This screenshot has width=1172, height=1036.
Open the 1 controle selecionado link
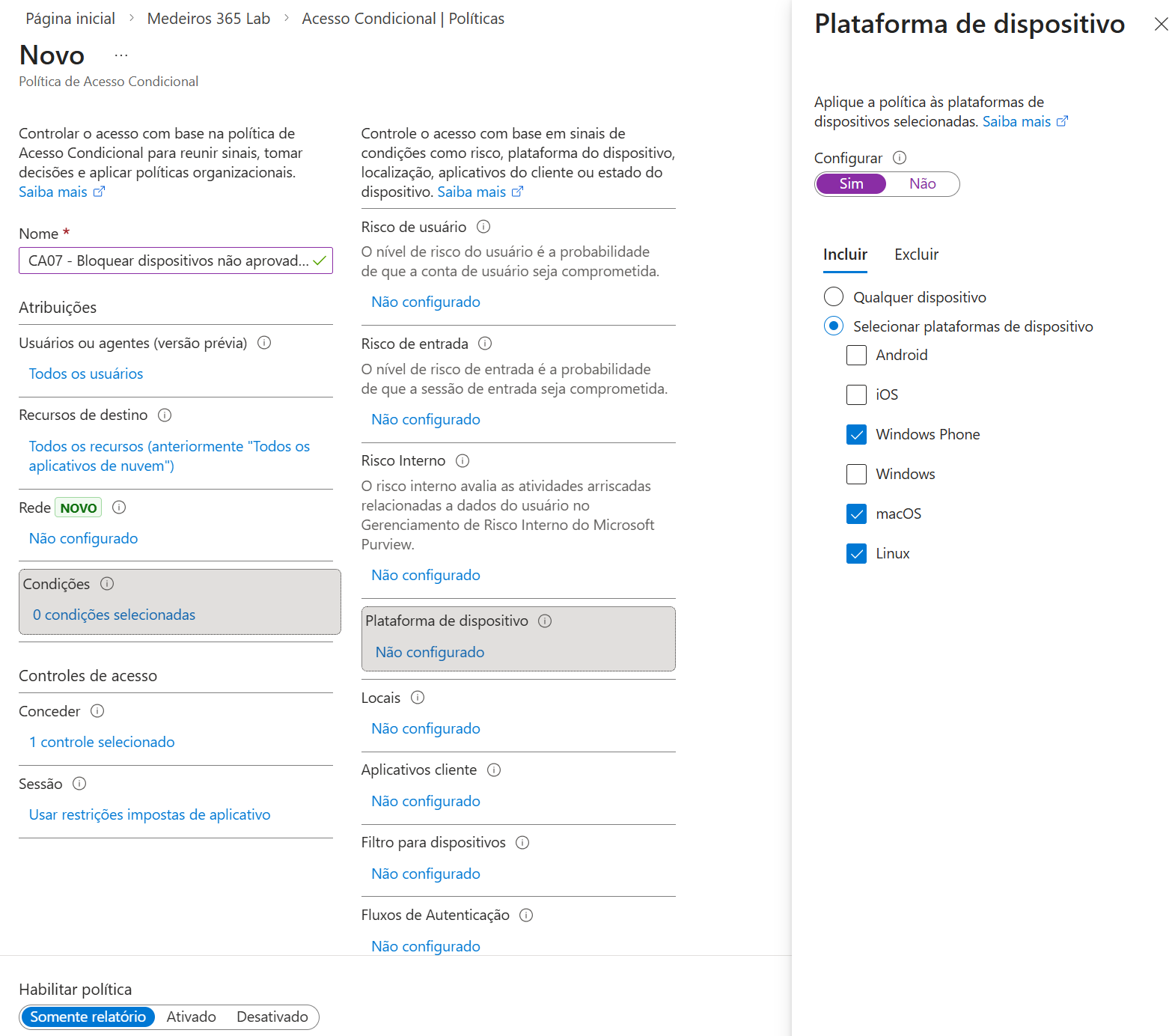[x=102, y=742]
